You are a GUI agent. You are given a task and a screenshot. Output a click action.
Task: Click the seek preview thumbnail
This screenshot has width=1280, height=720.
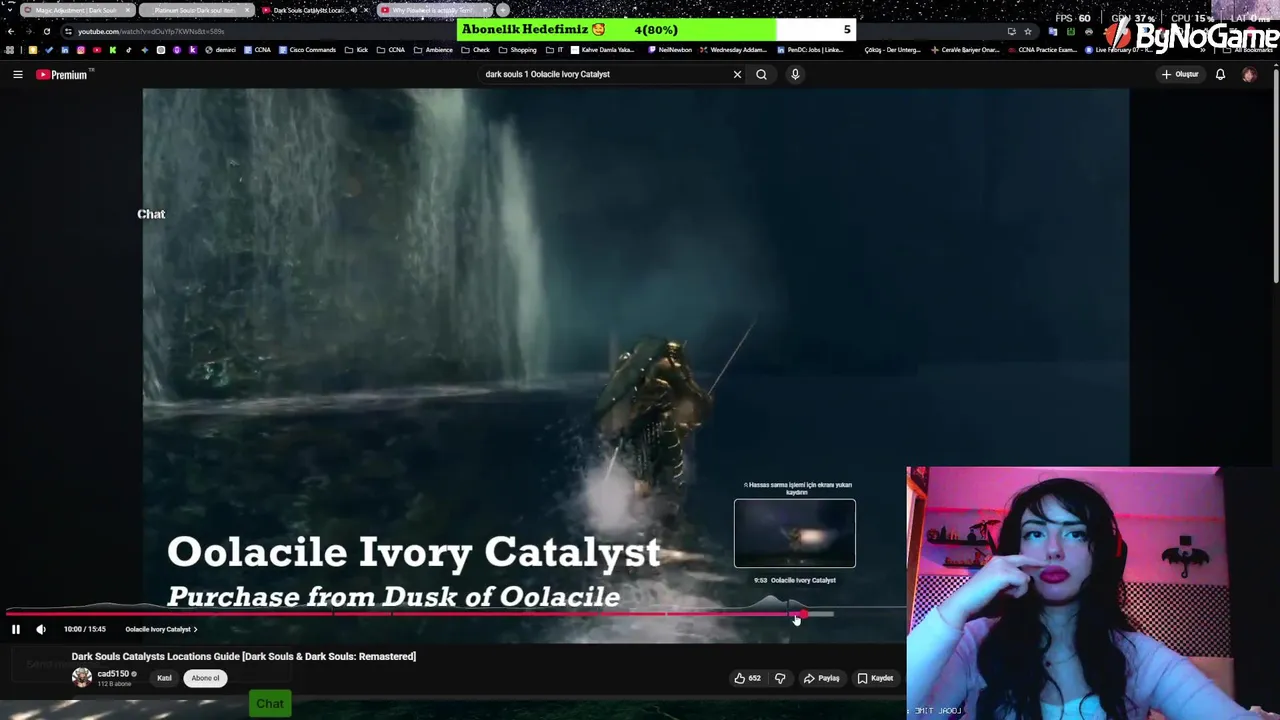coord(795,533)
